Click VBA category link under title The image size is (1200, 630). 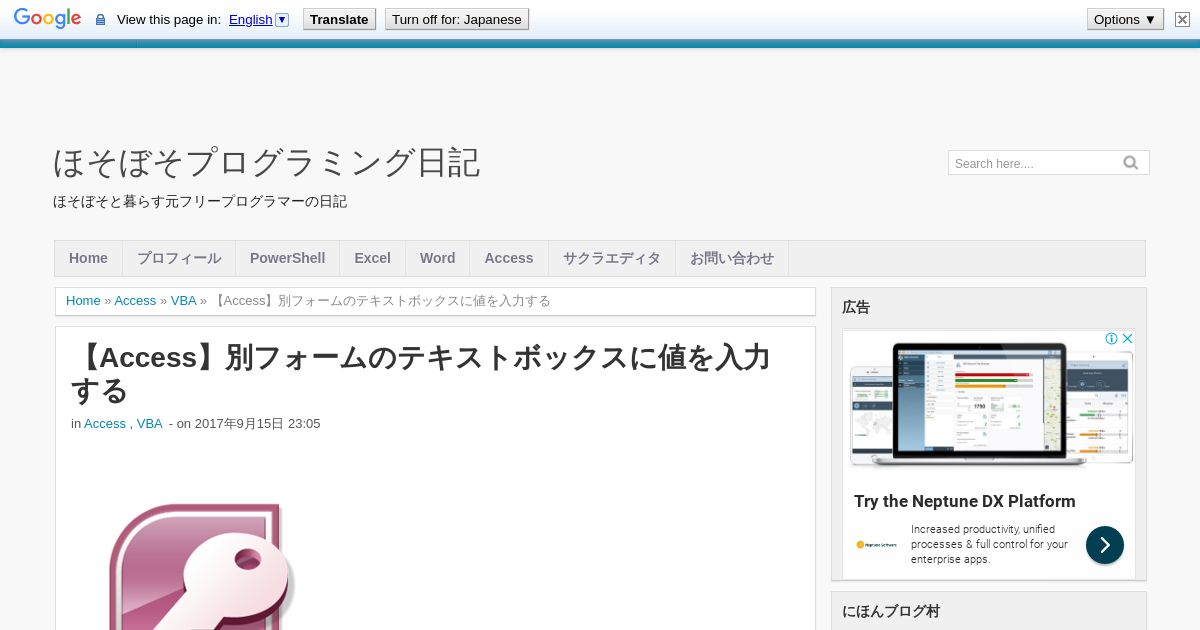[149, 424]
